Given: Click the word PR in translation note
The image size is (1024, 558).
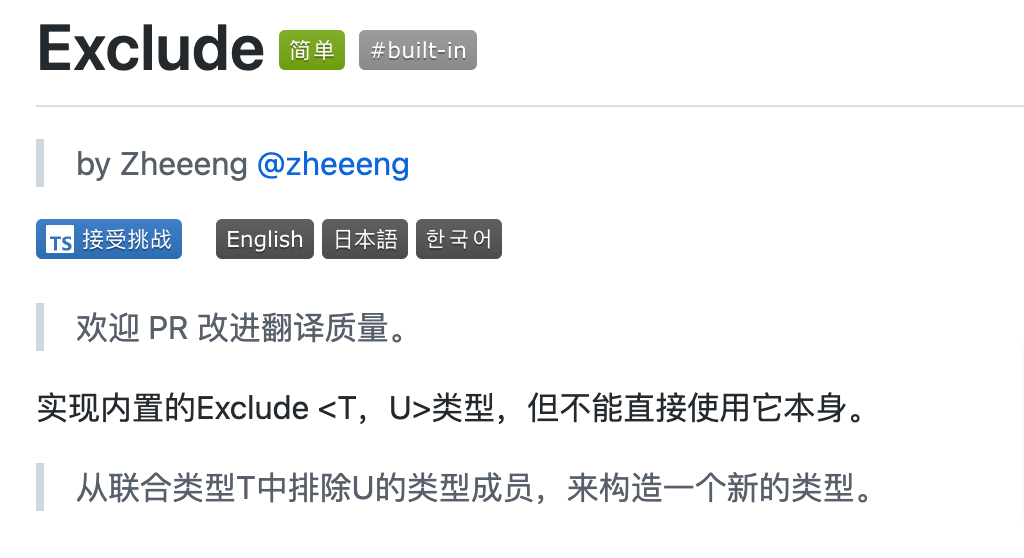Looking at the screenshot, I should click(x=168, y=328).
